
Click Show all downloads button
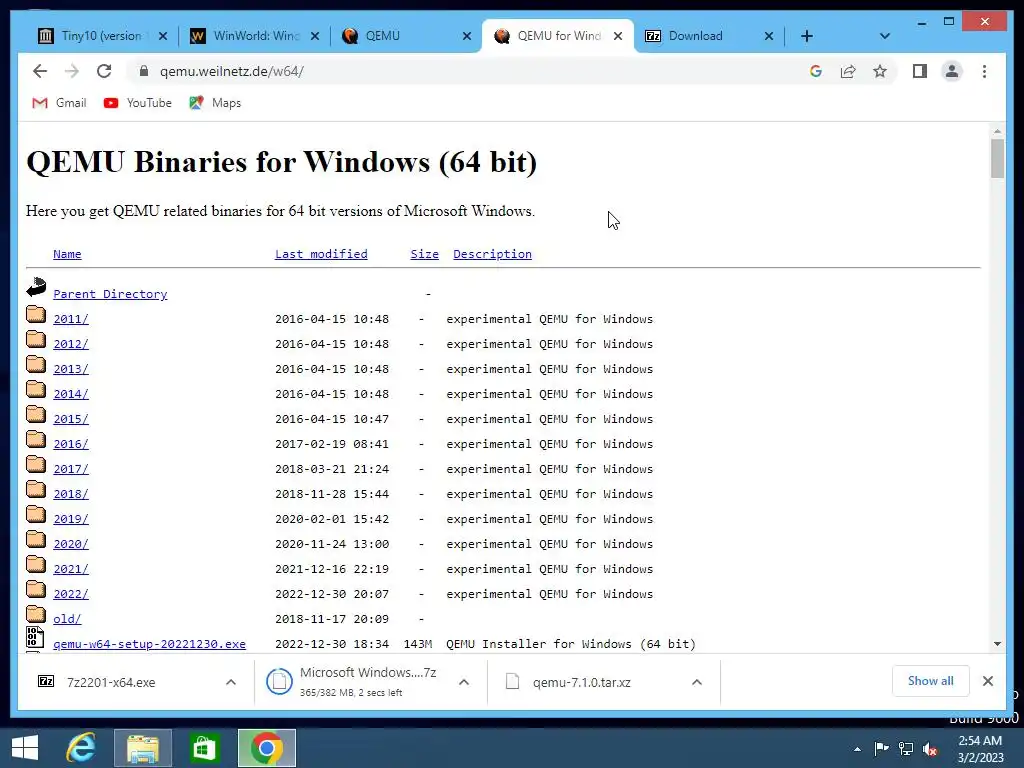(930, 681)
